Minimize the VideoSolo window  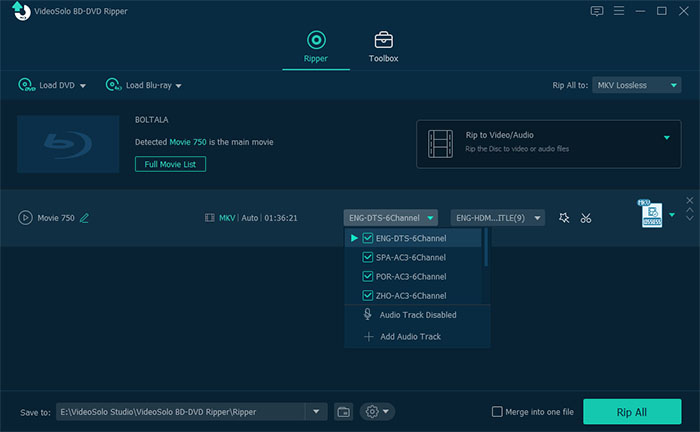tap(640, 11)
